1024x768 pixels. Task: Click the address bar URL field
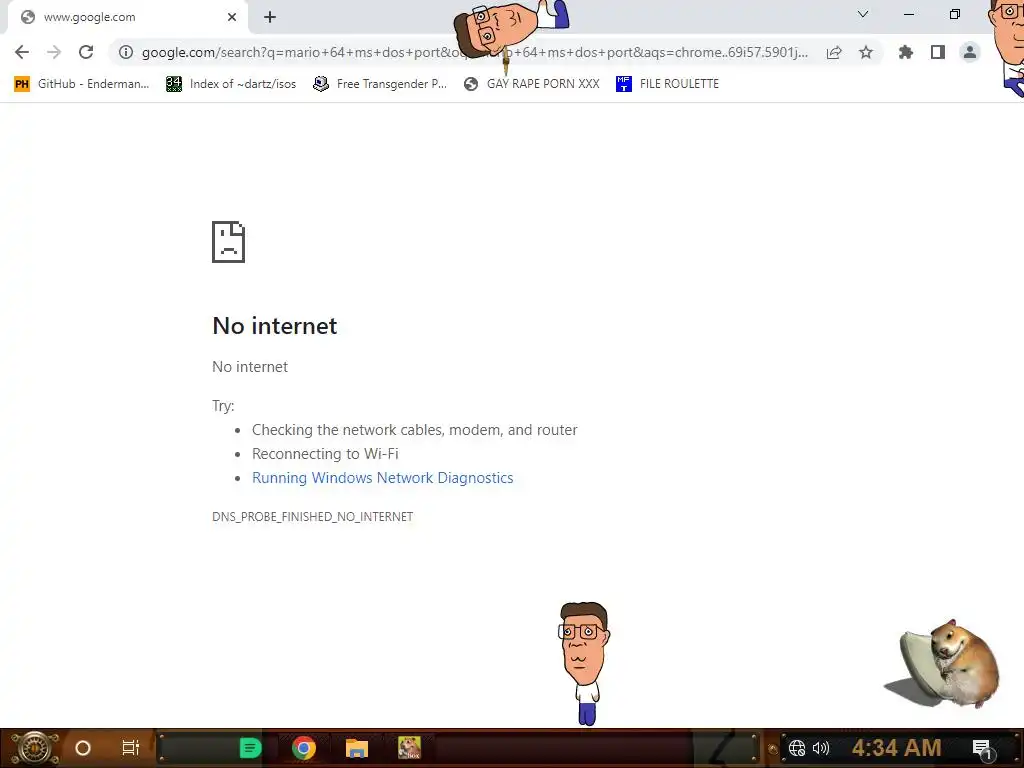click(x=475, y=52)
